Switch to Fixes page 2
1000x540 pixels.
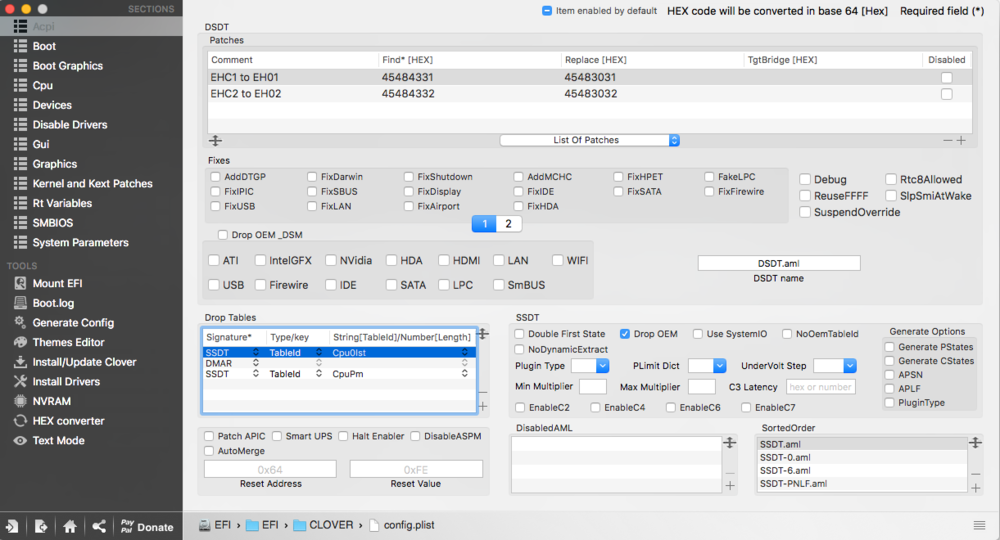[x=508, y=224]
